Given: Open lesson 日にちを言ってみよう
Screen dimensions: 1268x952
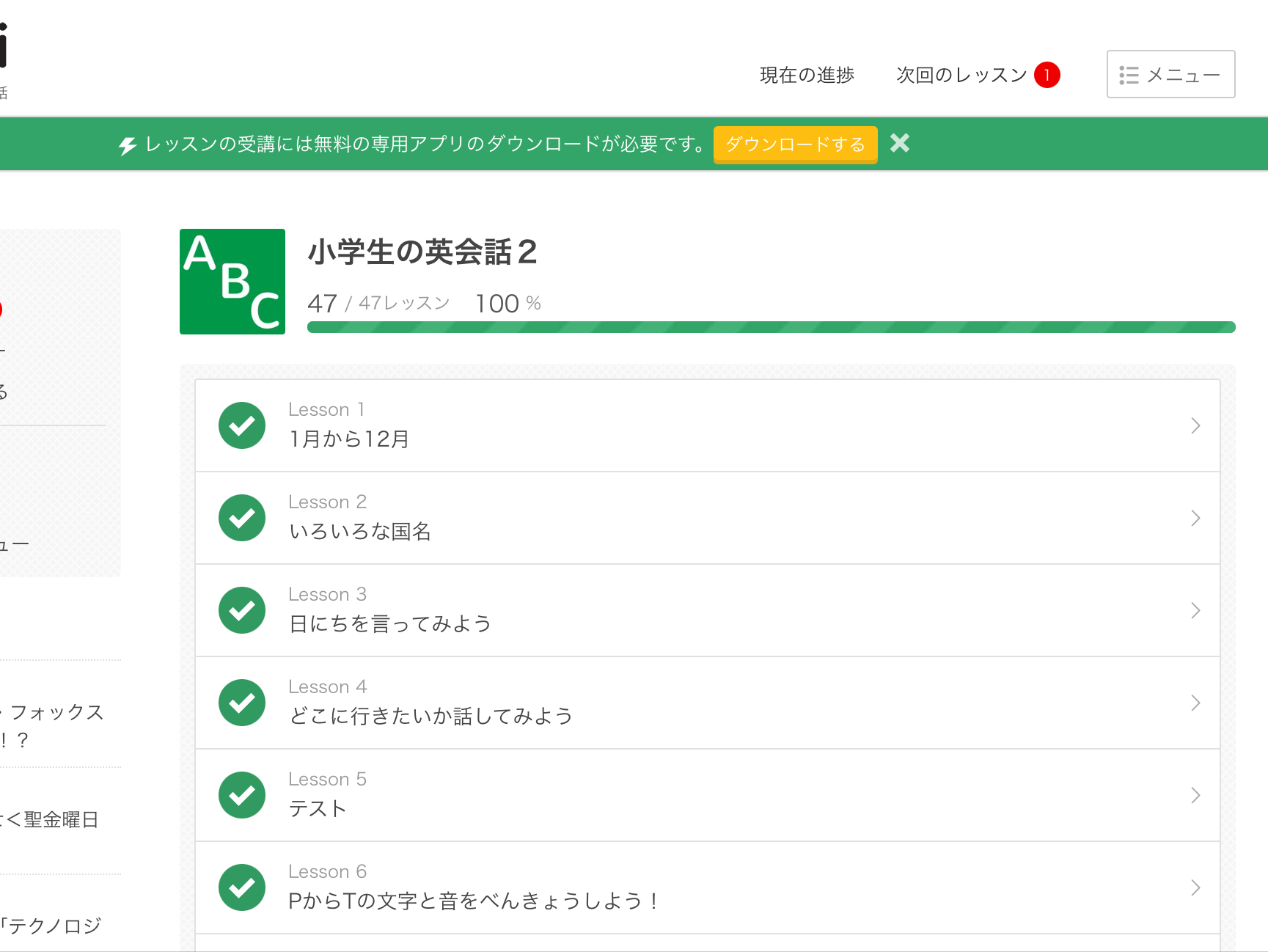Looking at the screenshot, I should [x=389, y=623].
